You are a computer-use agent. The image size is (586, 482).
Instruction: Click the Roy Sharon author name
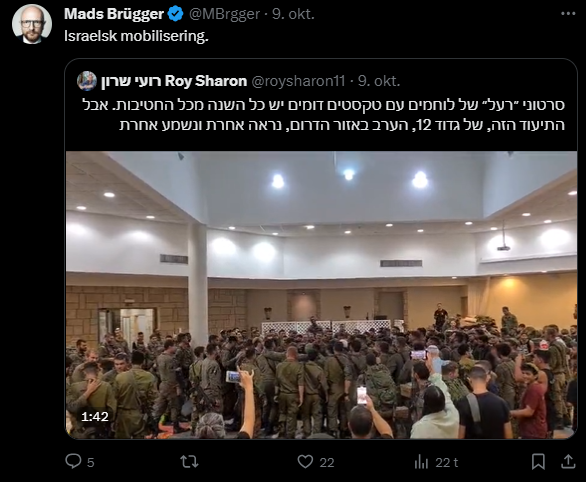[x=174, y=81]
